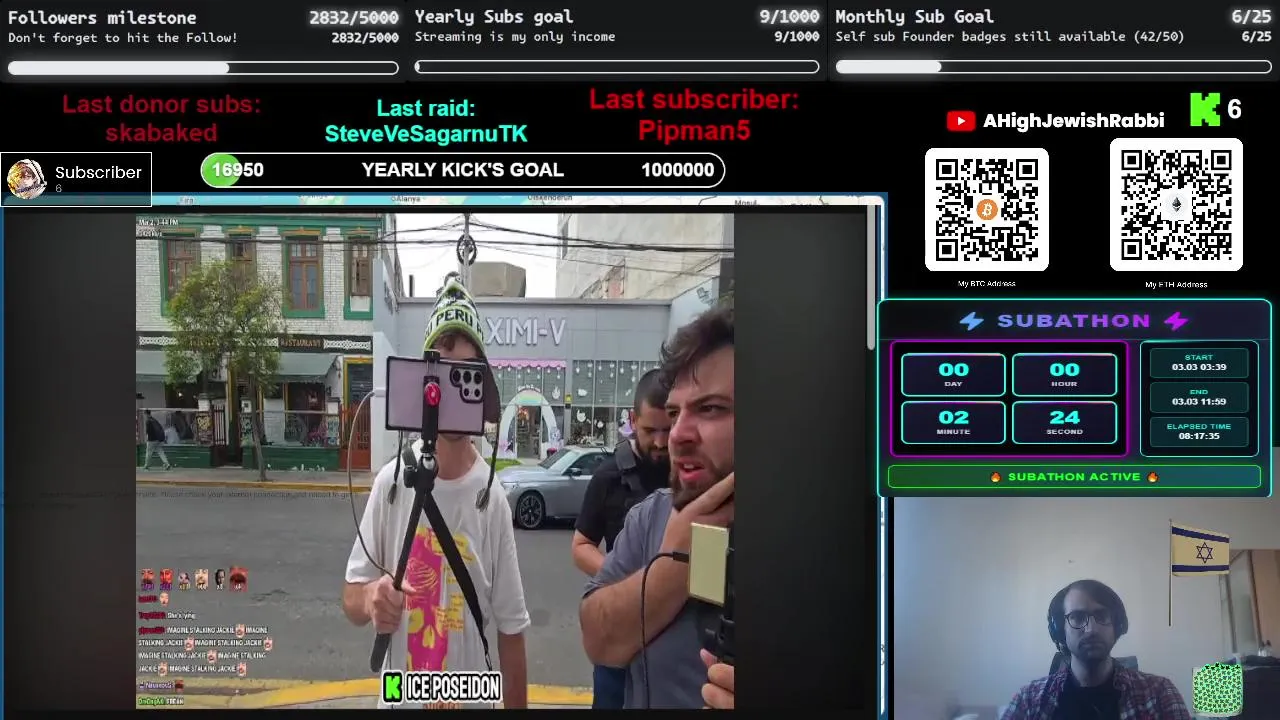Click the subathon SECOND counter showing 24
1280x720 pixels.
(x=1064, y=422)
